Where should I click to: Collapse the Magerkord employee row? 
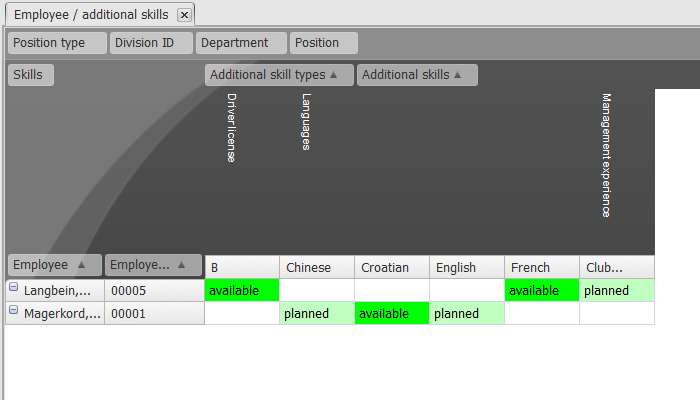(14, 312)
